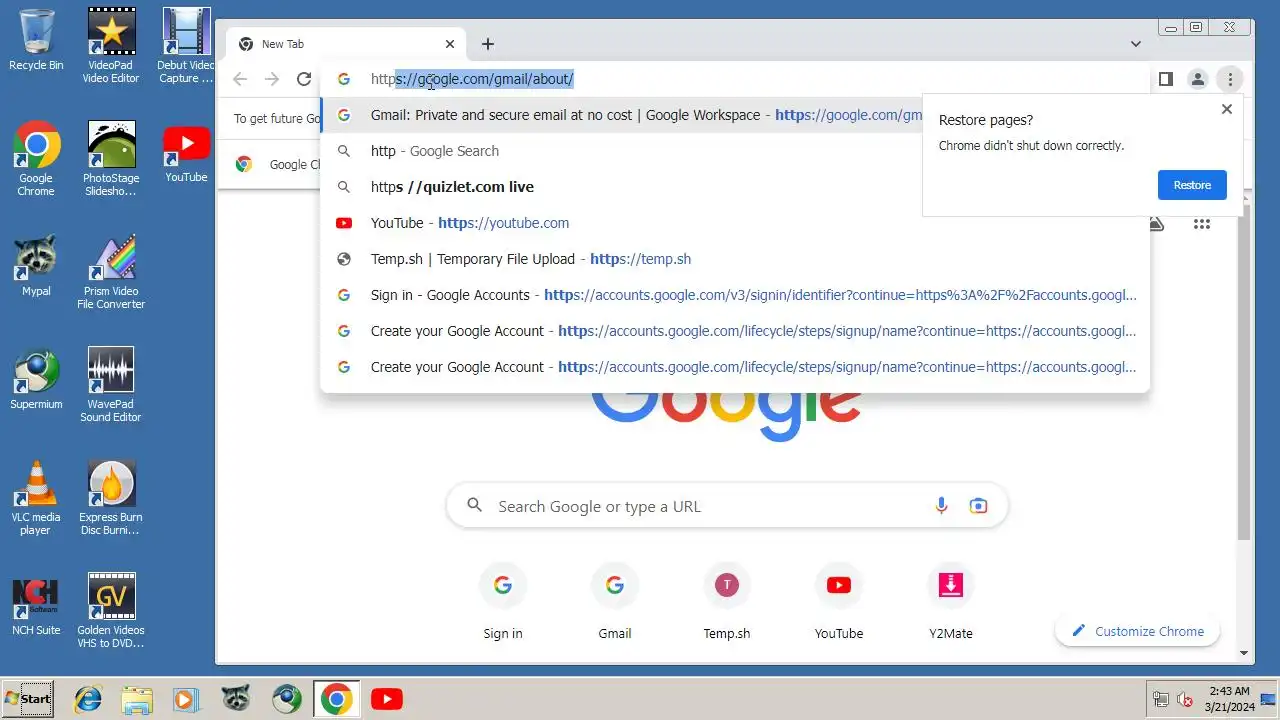Viewport: 1280px width, 720px height.
Task: Open the Start menu button
Action: pyautogui.click(x=29, y=699)
